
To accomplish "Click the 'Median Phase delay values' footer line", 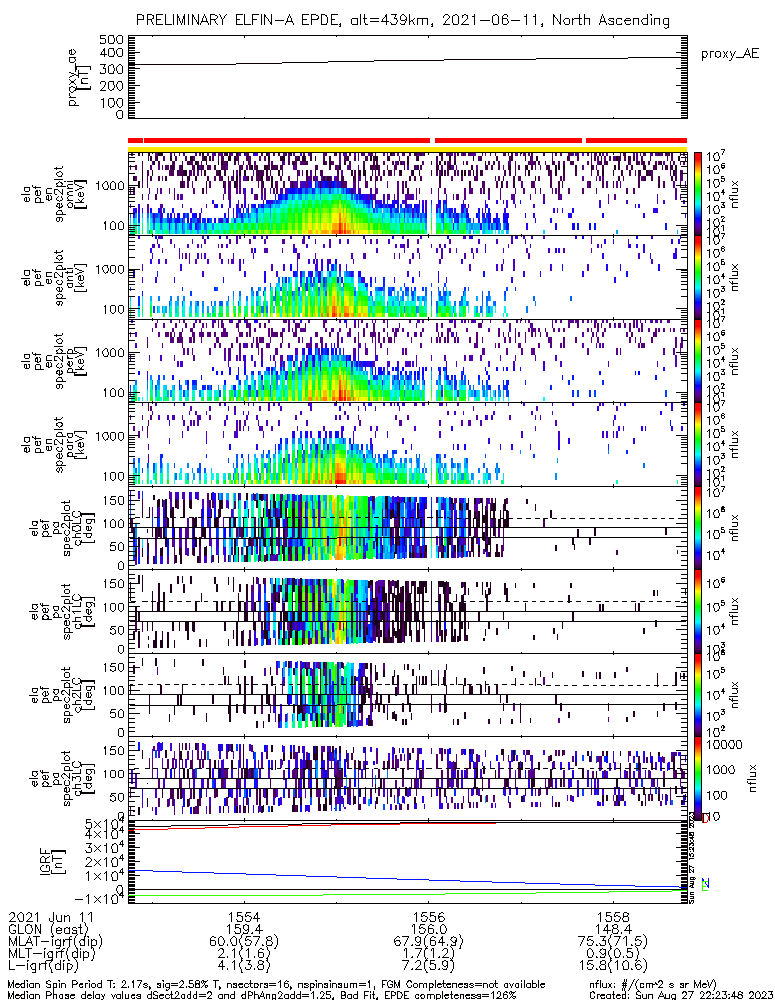I will tap(262, 995).
